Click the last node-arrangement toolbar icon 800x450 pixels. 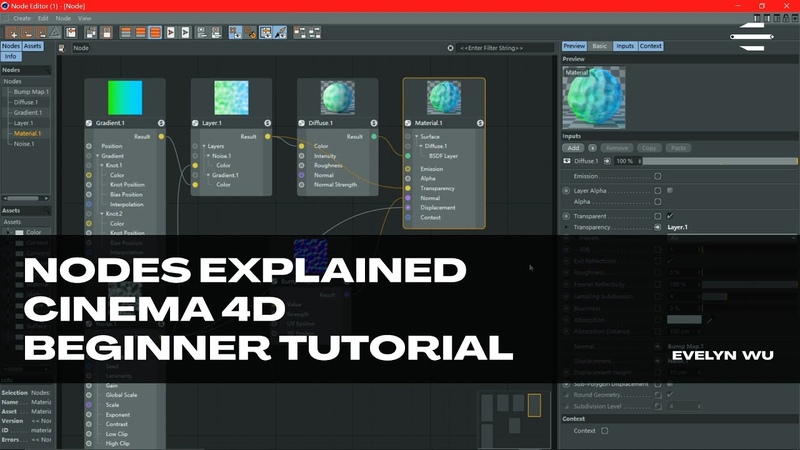click(x=315, y=33)
